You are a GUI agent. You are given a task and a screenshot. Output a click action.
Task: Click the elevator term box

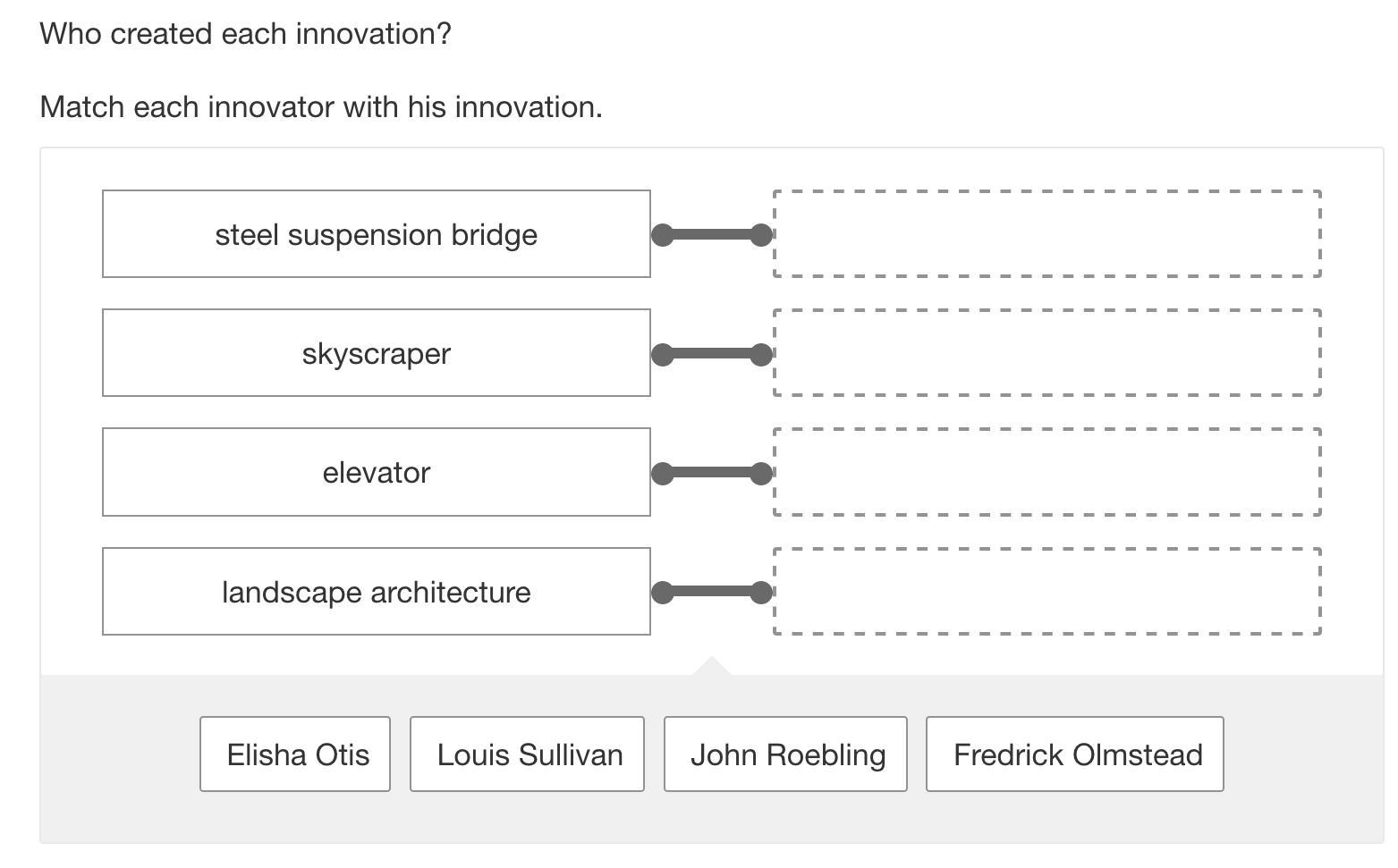tap(376, 472)
